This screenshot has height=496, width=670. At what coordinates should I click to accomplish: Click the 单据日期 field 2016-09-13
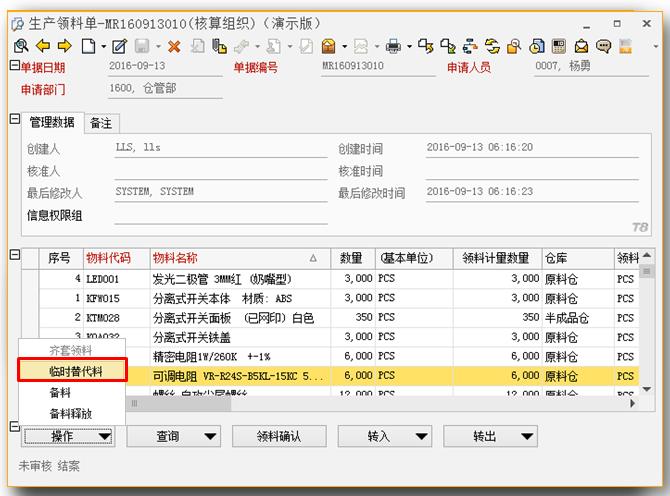[165, 66]
